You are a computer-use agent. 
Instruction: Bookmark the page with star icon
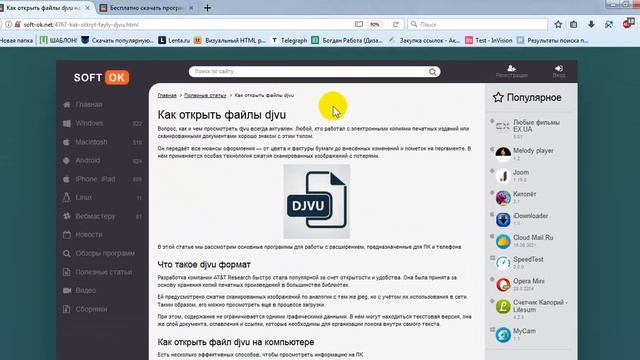coord(558,24)
